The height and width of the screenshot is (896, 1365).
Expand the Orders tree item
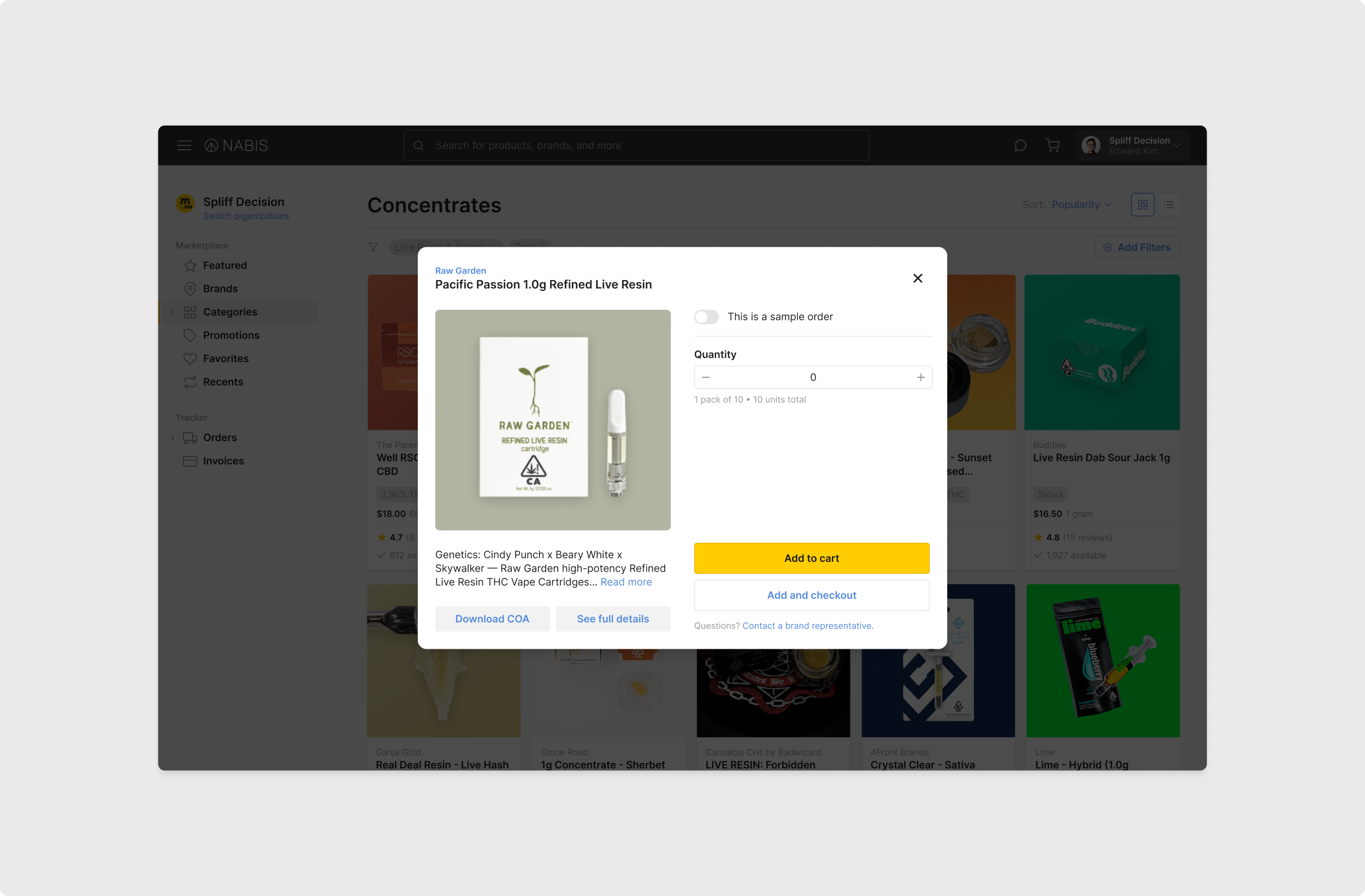tap(173, 437)
